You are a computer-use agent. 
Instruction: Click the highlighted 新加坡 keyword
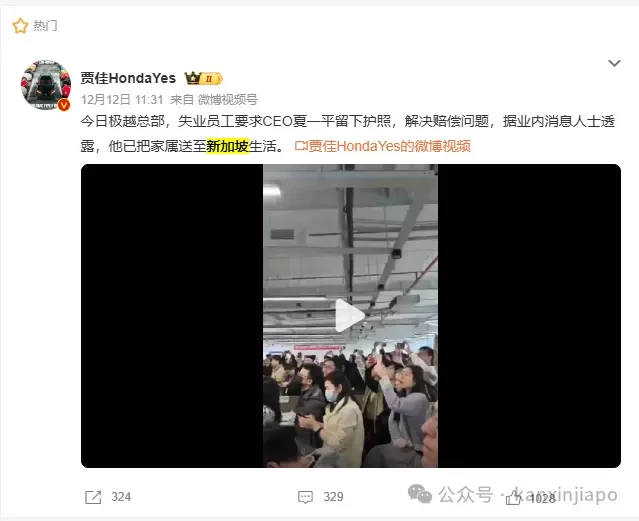coord(227,146)
